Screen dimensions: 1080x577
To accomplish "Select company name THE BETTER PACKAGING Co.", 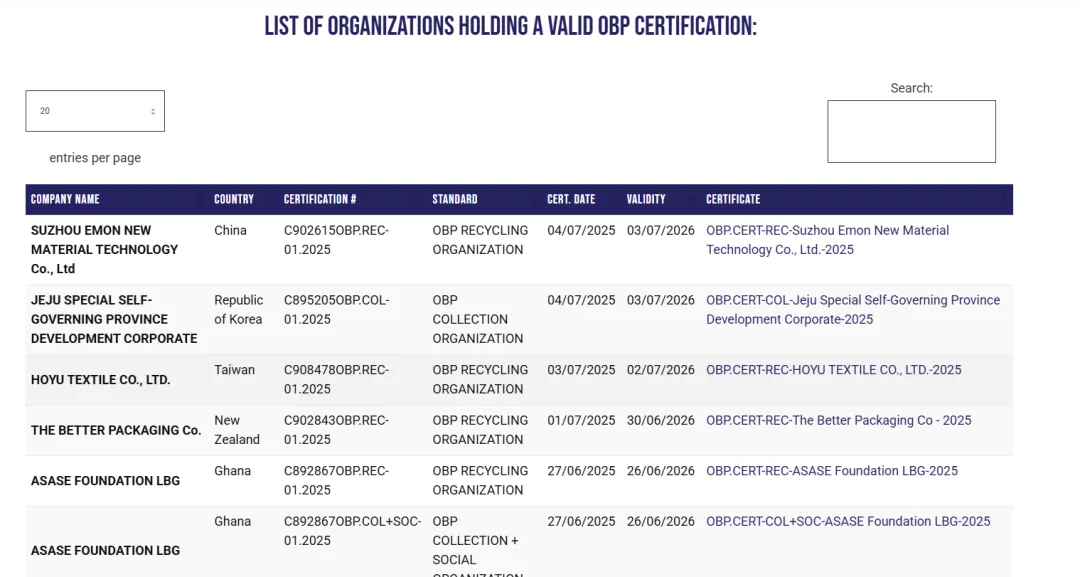I will [116, 430].
